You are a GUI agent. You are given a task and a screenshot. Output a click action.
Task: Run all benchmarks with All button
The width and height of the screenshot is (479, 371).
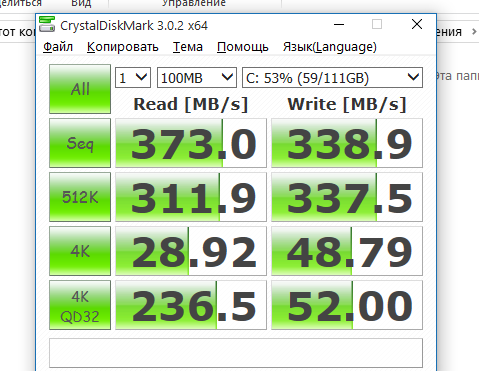pos(80,89)
